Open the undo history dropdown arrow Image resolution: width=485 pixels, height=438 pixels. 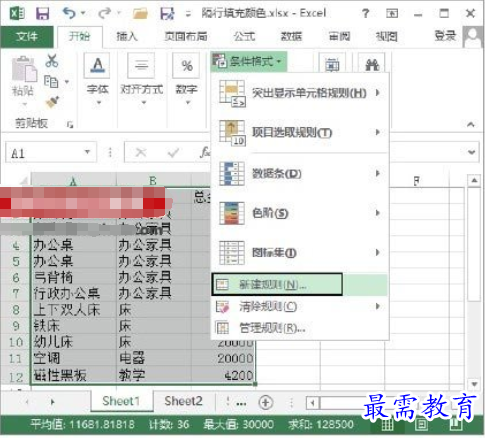tap(83, 13)
